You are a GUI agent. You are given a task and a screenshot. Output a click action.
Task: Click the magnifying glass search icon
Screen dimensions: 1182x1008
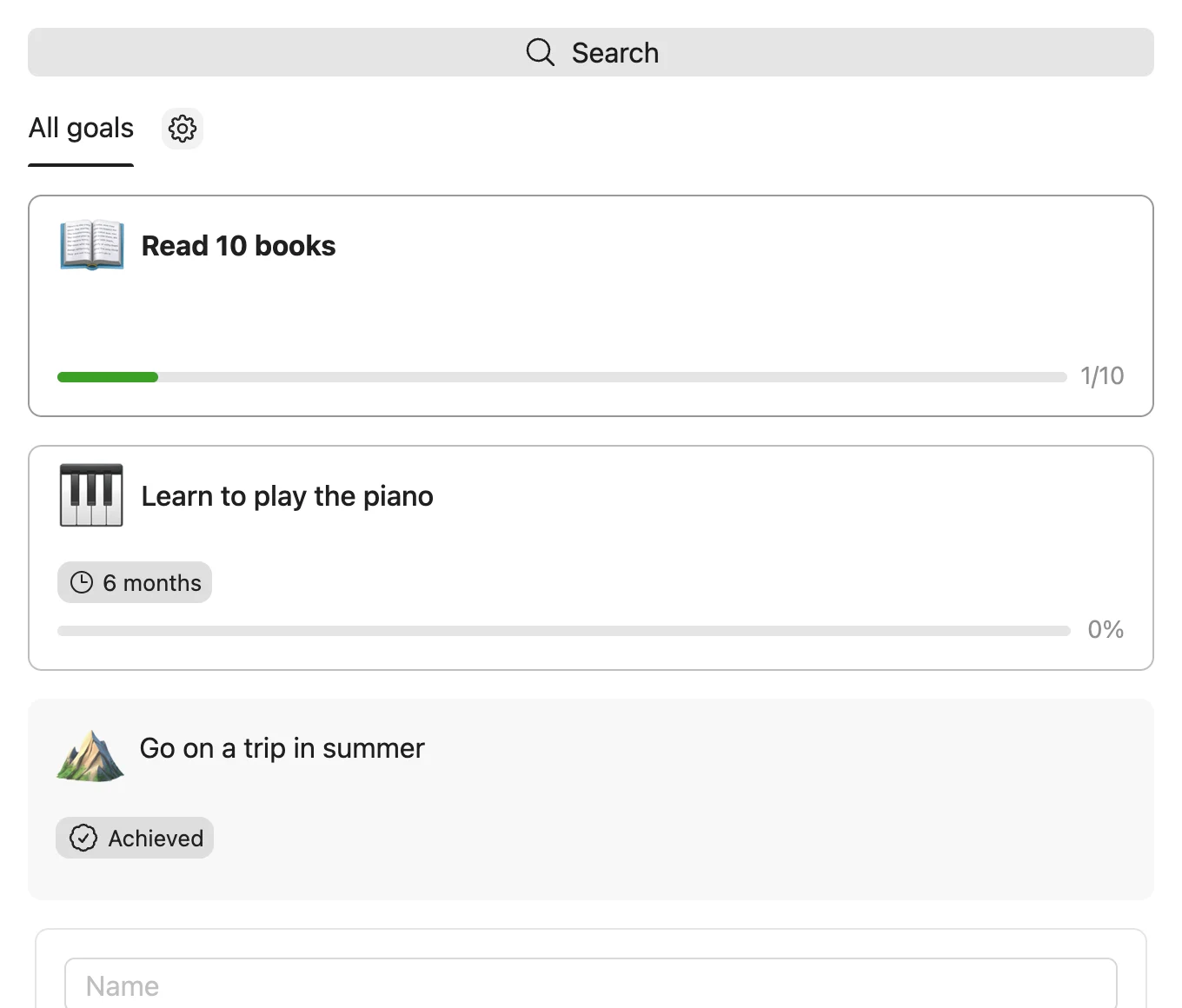click(x=540, y=52)
